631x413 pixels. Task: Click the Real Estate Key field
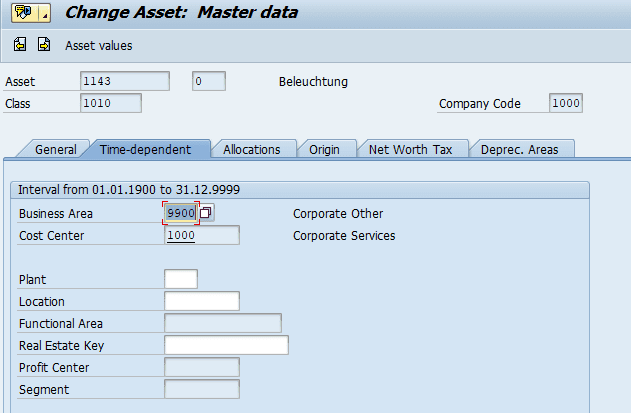[x=226, y=345]
